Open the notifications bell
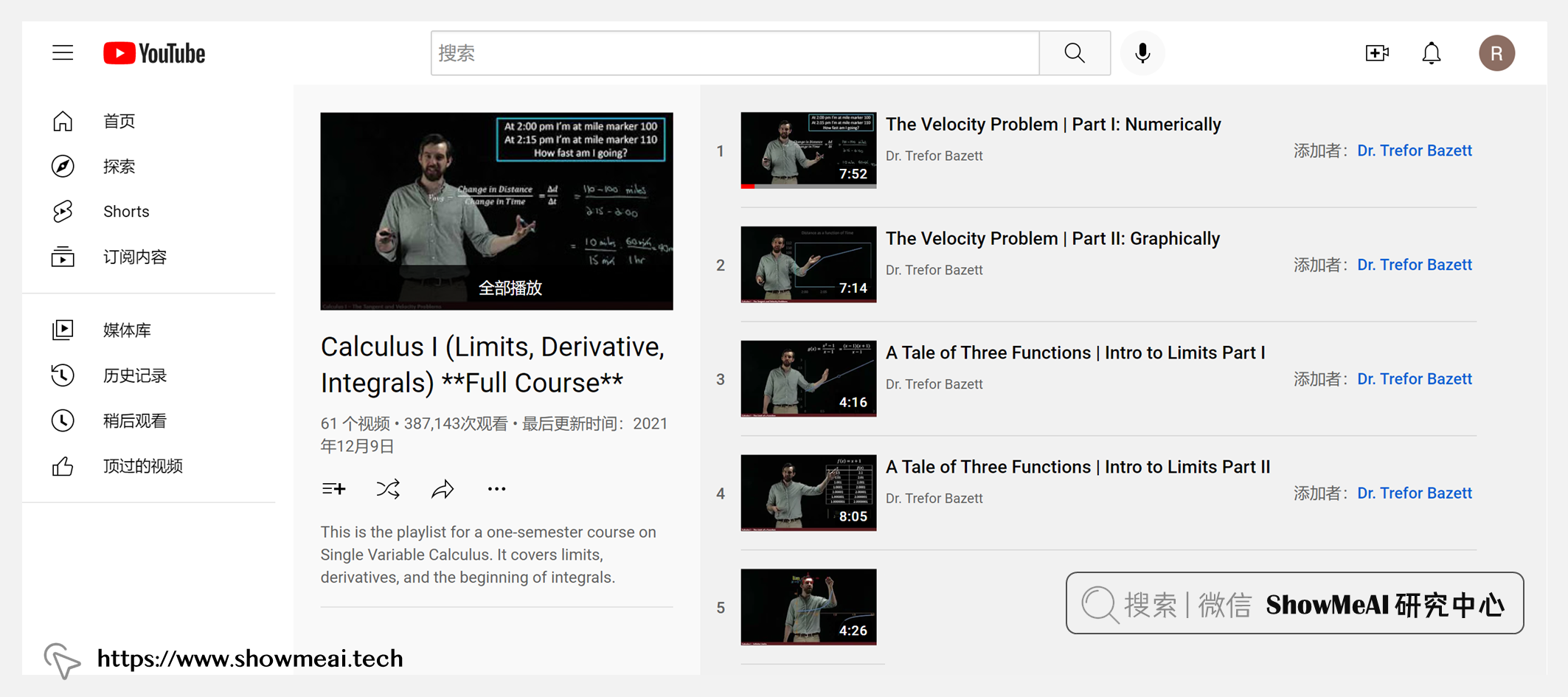This screenshot has height=697, width=1568. (x=1431, y=52)
